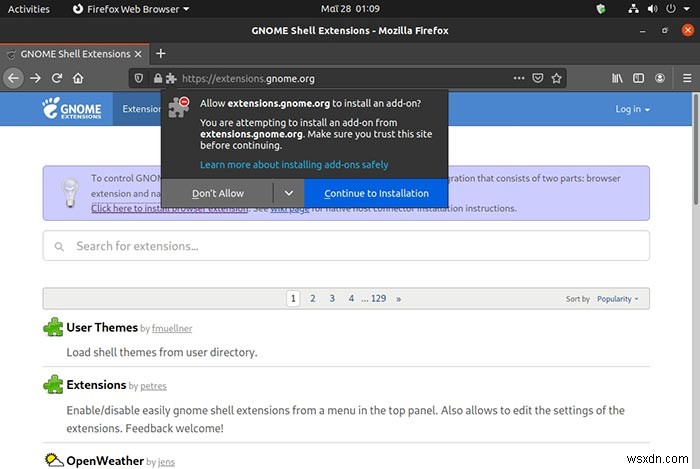Select the GNOME Shell Extensions tab
This screenshot has width=700, height=469.
75,54
